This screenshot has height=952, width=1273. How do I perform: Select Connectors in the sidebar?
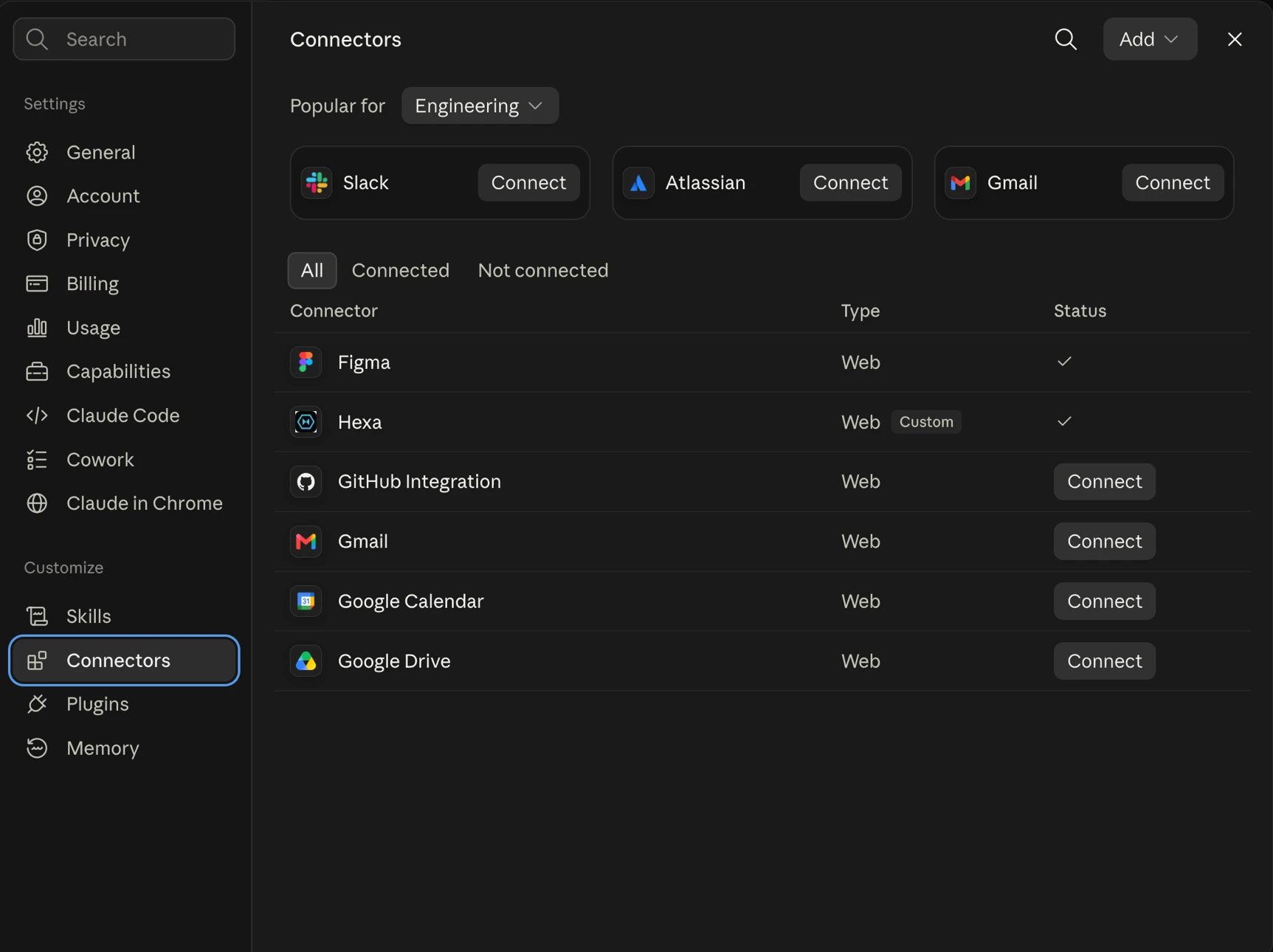(124, 660)
